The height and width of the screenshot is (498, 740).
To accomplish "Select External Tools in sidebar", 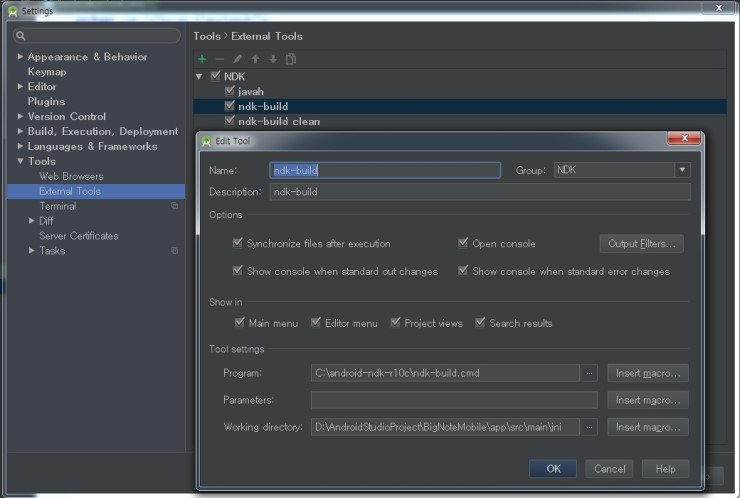I will click(96, 191).
